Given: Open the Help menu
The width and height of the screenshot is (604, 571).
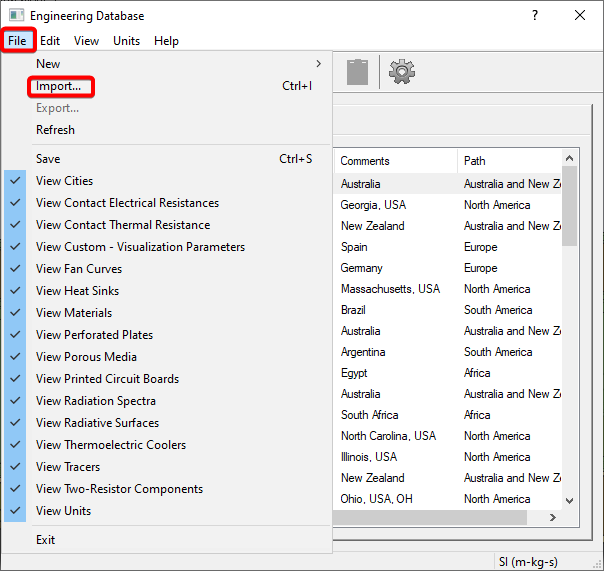Looking at the screenshot, I should 166,41.
